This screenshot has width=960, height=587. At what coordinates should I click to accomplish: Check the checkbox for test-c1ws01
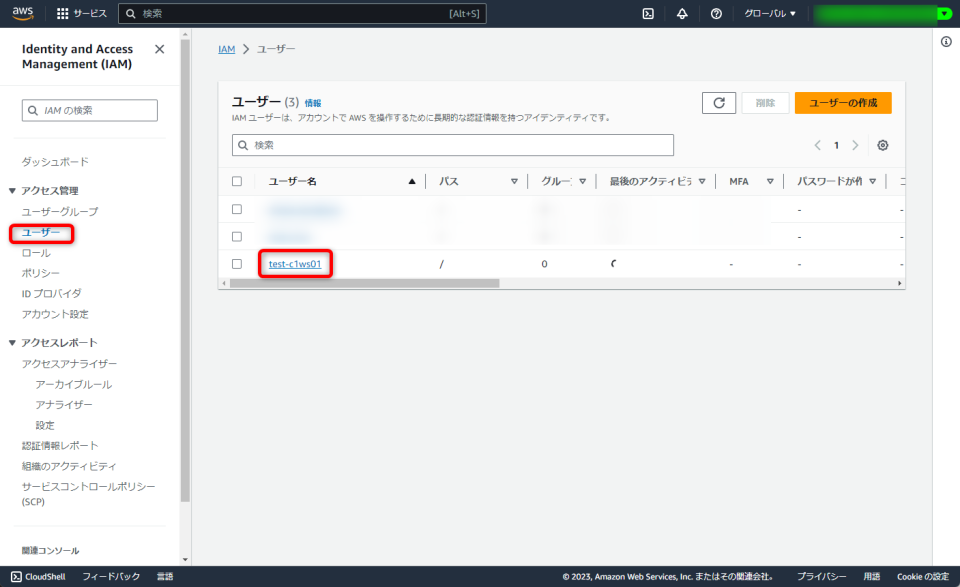(x=237, y=264)
